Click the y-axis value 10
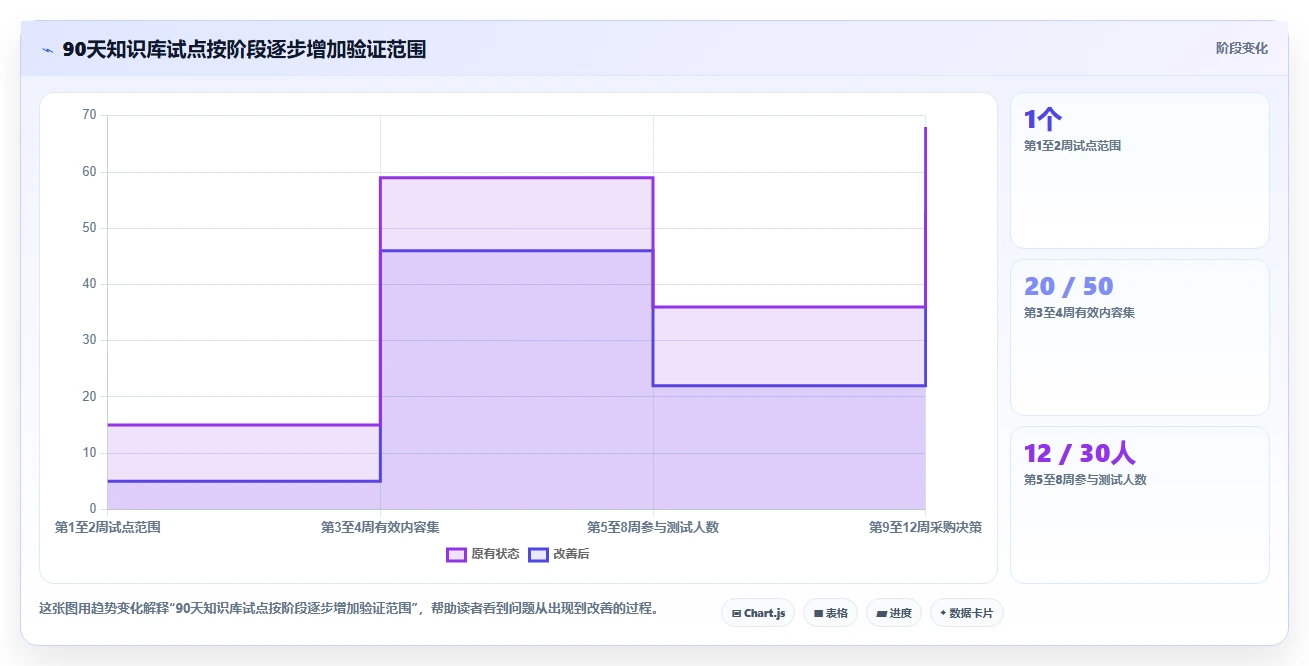Viewport: 1309px width, 666px height. pos(89,453)
